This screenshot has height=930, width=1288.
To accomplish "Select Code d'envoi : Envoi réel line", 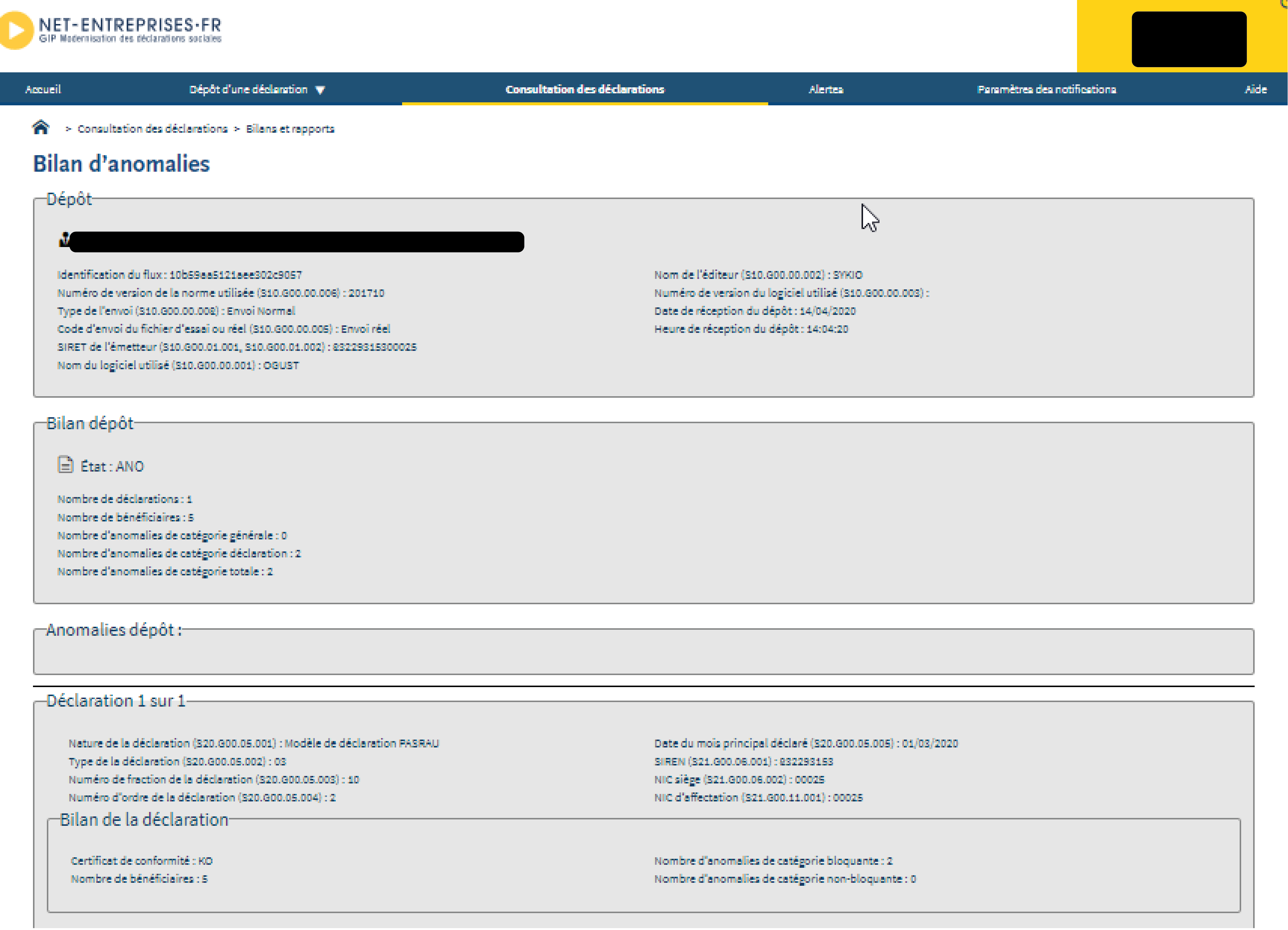I will coord(224,329).
